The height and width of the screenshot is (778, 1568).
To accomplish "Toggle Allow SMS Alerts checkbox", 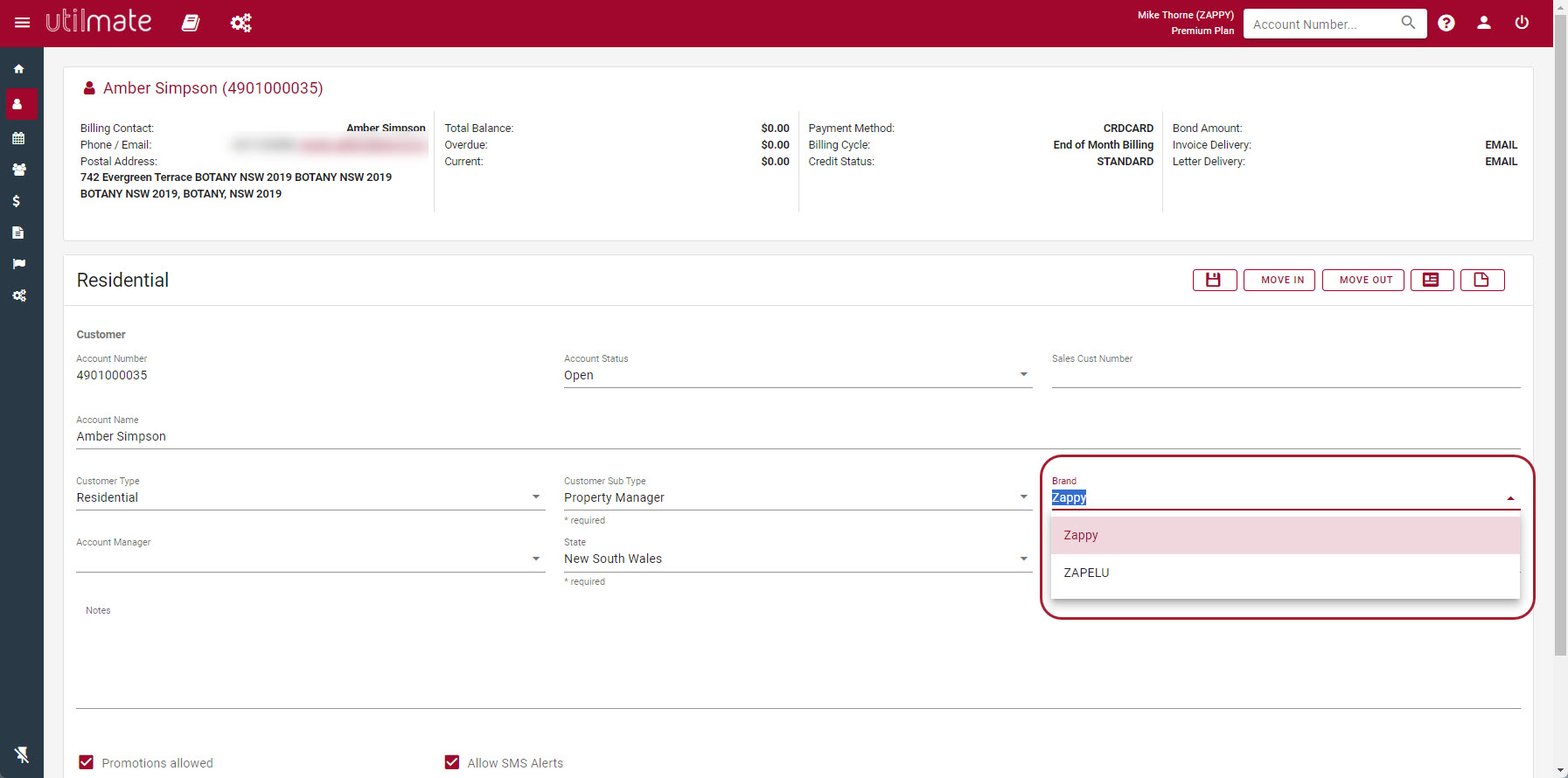I will point(451,762).
